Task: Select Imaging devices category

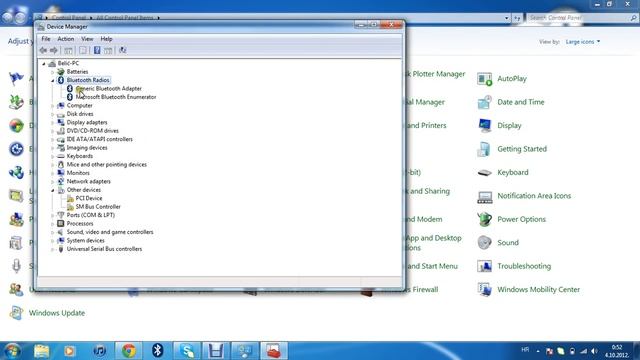Action: [x=87, y=148]
